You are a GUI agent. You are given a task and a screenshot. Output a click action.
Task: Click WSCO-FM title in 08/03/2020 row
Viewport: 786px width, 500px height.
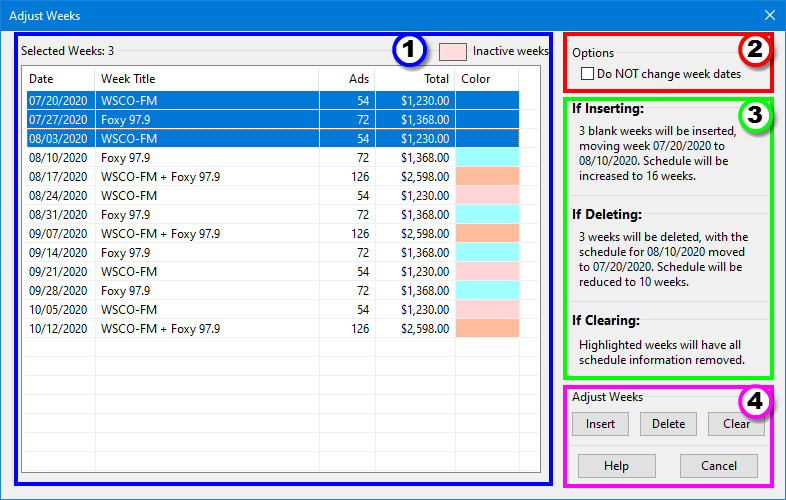pyautogui.click(x=129, y=139)
